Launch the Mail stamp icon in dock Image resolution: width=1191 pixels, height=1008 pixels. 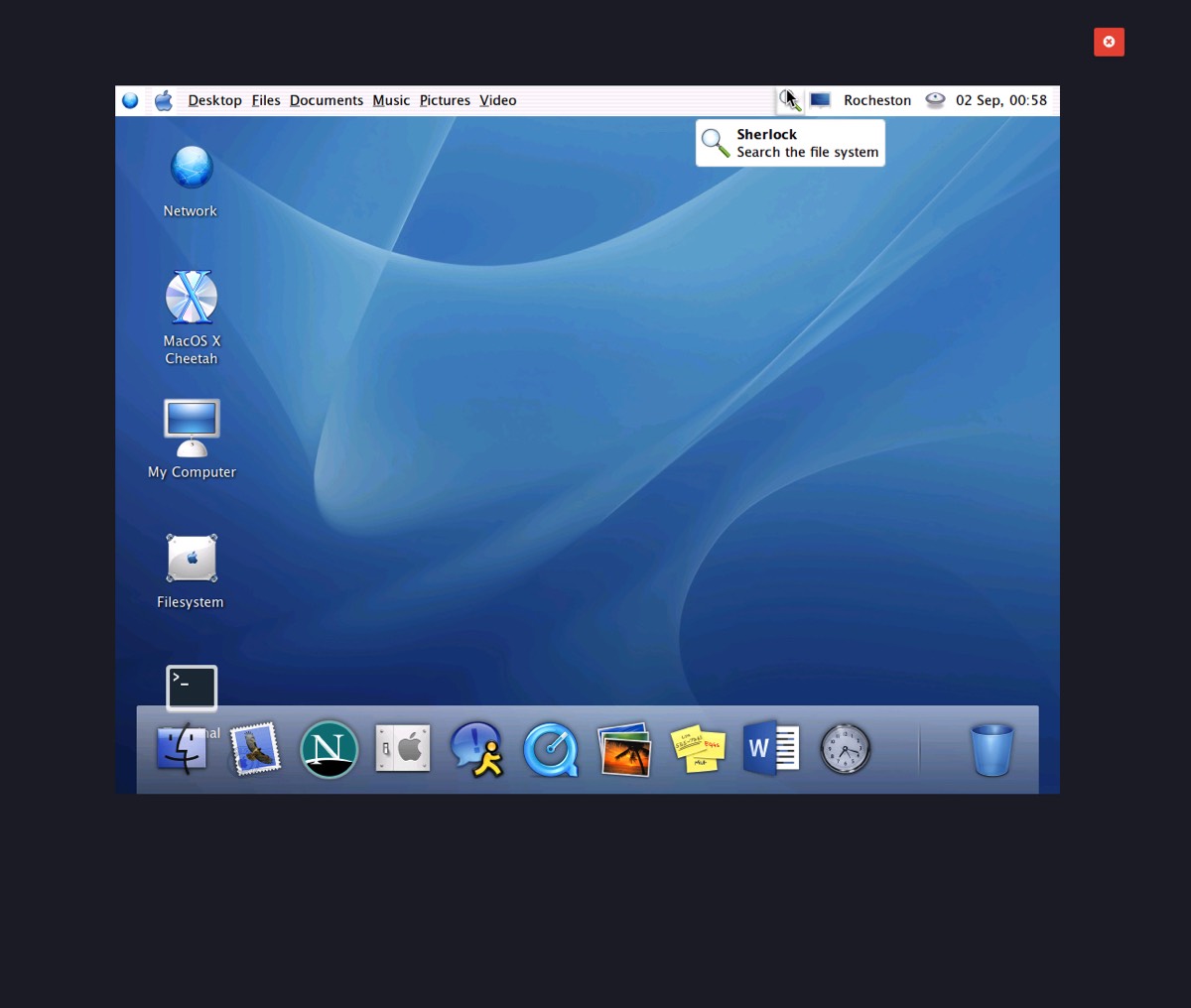tap(255, 749)
